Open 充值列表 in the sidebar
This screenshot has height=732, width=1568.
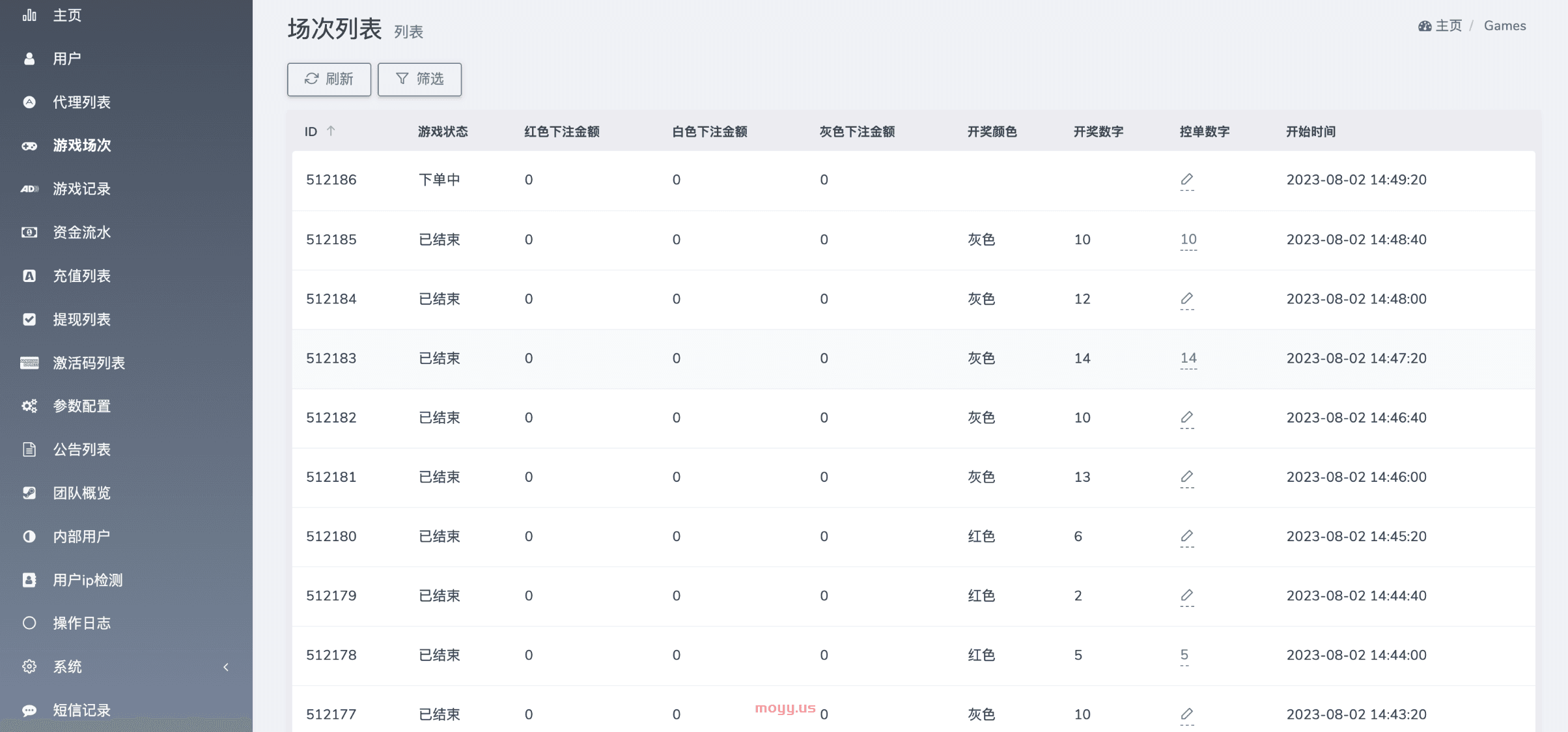81,276
